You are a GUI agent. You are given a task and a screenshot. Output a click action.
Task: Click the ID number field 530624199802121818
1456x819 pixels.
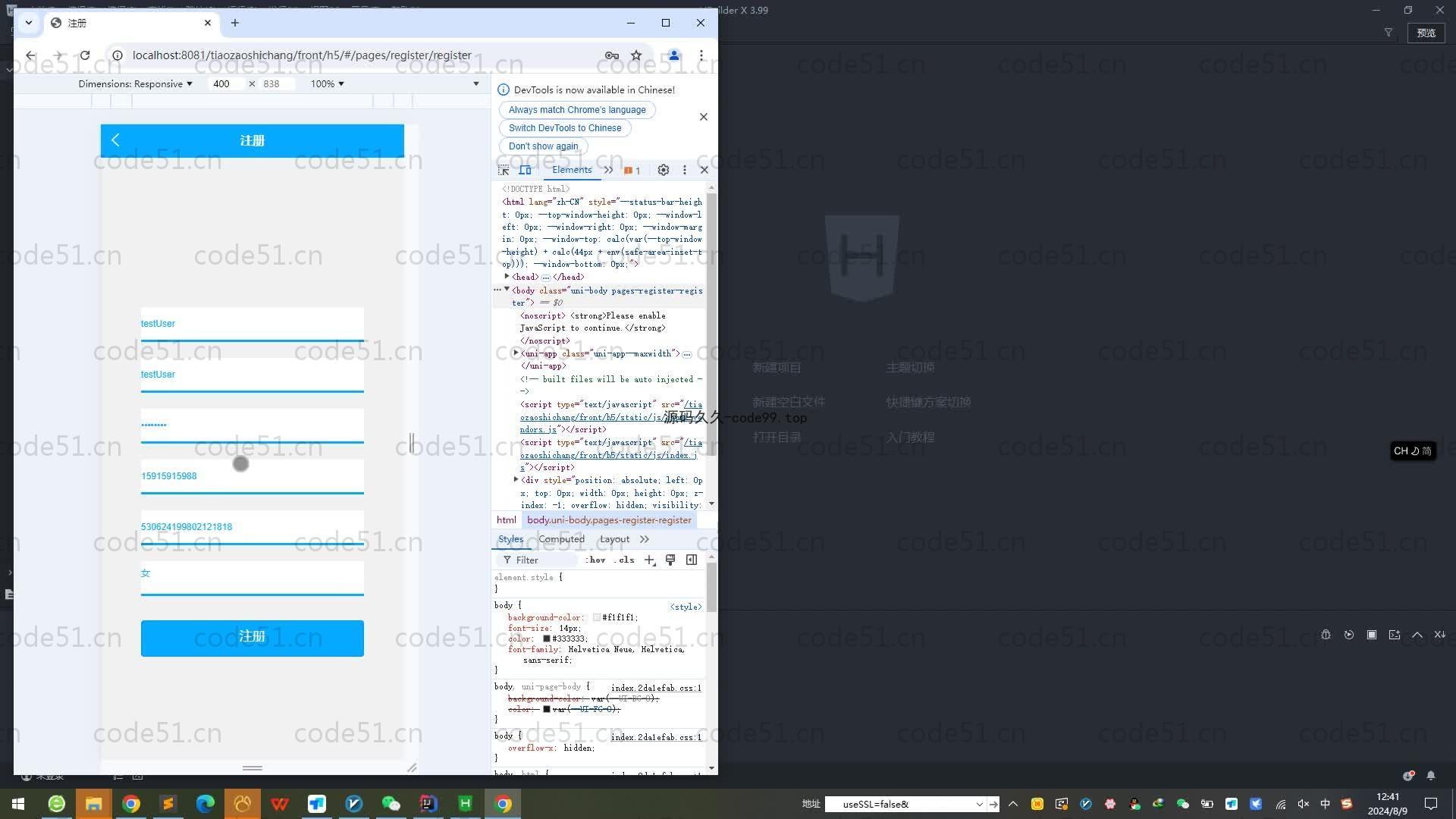[x=252, y=527]
